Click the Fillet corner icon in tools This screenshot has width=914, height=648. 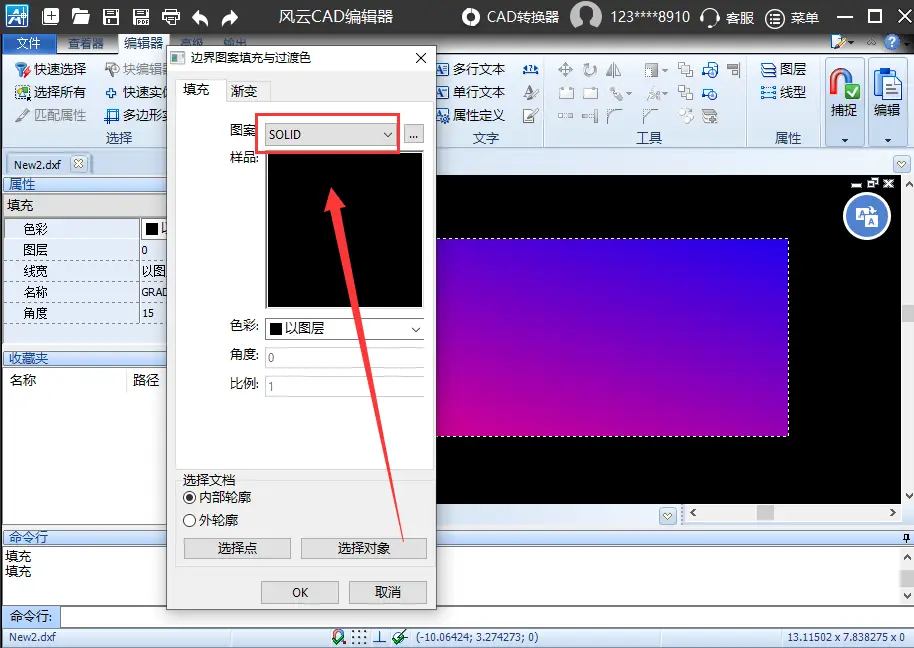point(614,116)
